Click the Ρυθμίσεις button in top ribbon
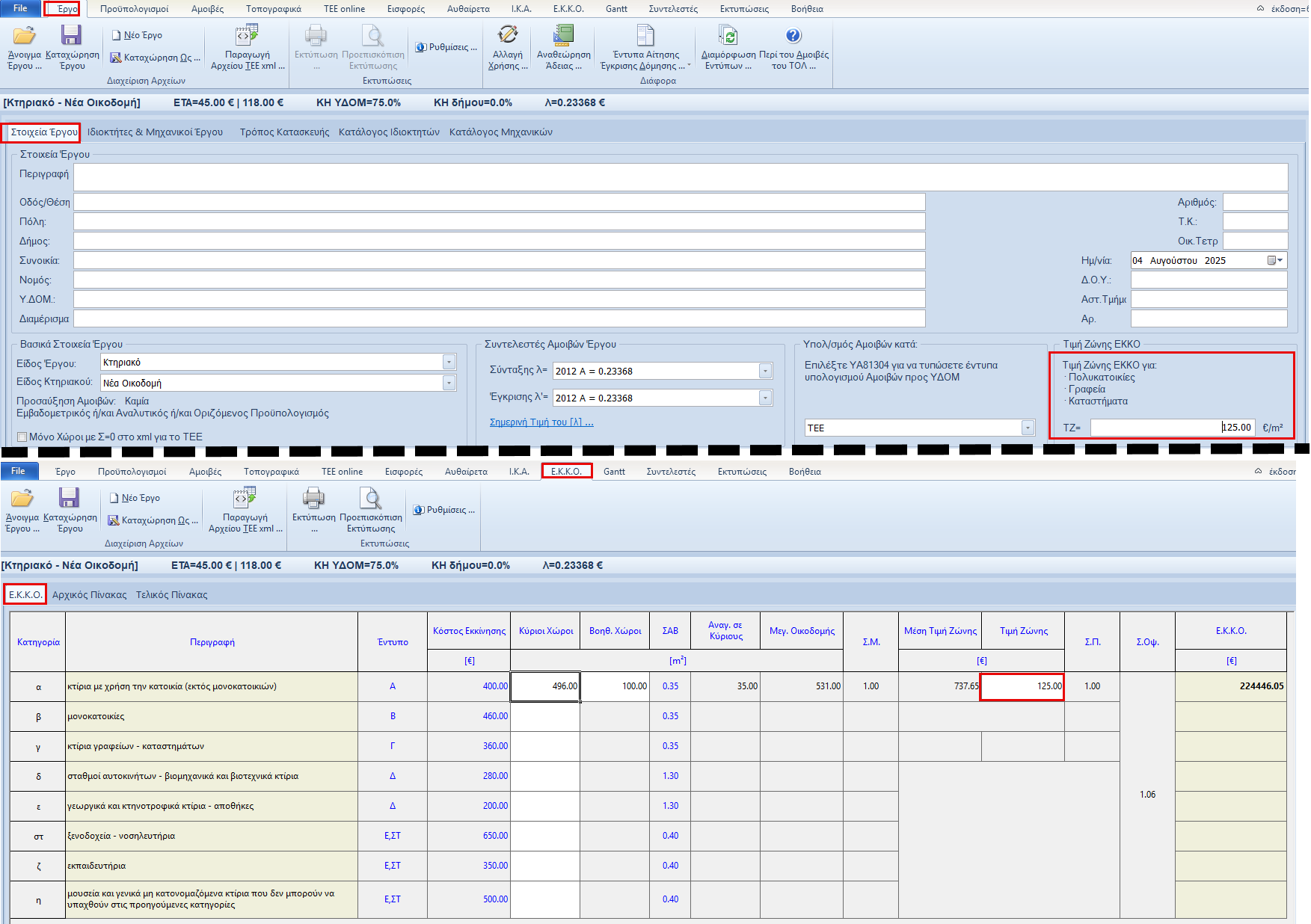Screen dimensions: 1311x924 [446, 47]
